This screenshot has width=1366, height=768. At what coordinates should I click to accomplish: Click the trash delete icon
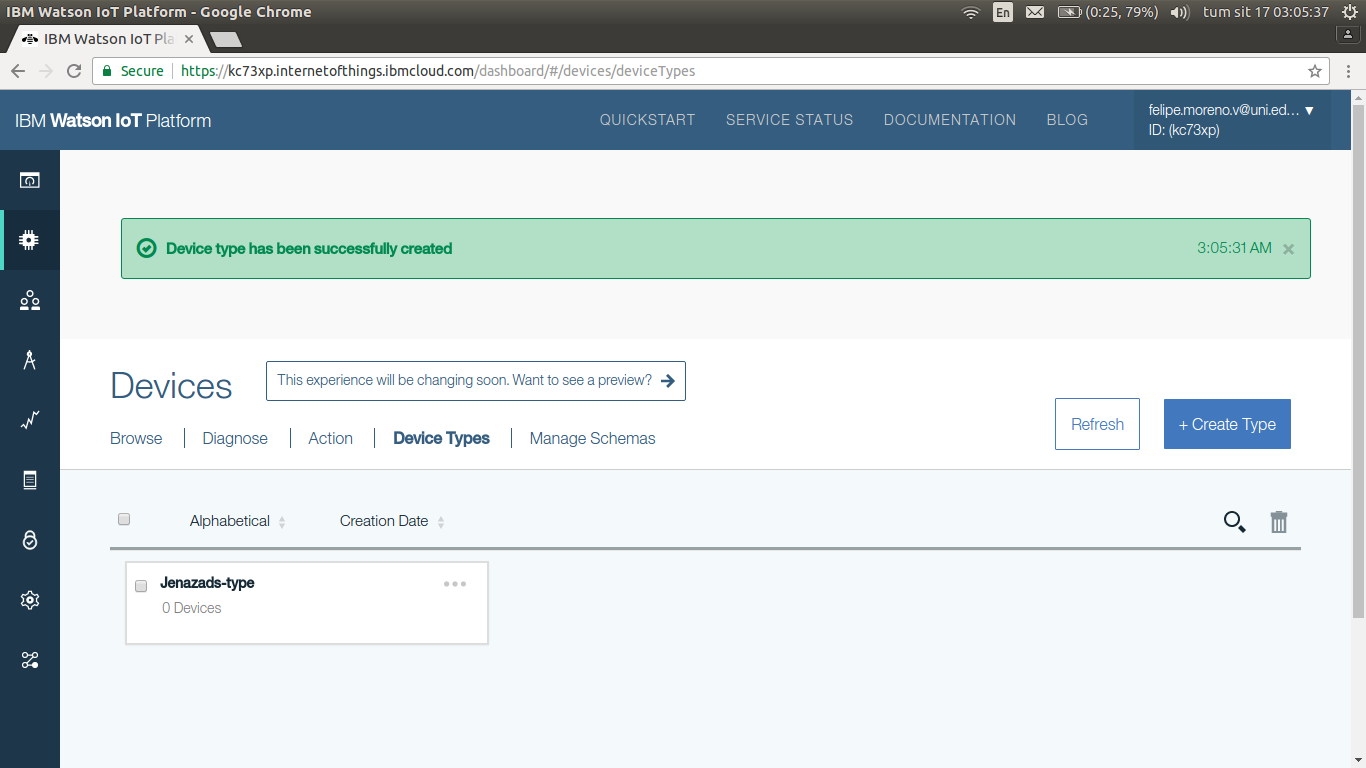[1279, 521]
